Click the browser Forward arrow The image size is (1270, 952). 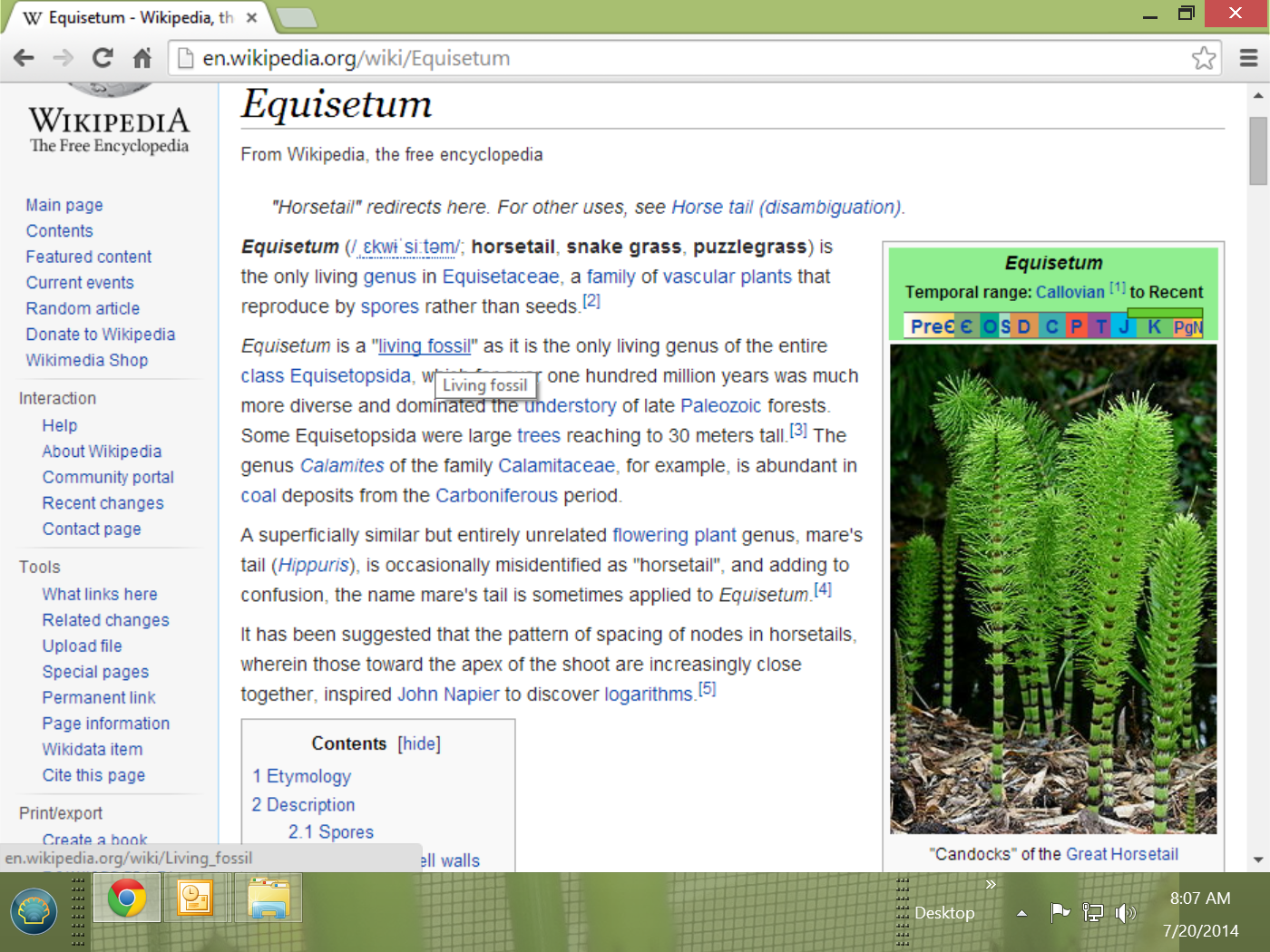pyautogui.click(x=63, y=58)
